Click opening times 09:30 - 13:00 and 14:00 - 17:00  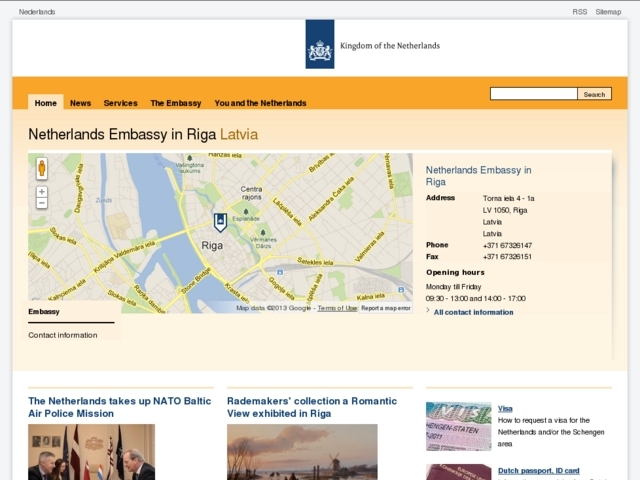476,298
